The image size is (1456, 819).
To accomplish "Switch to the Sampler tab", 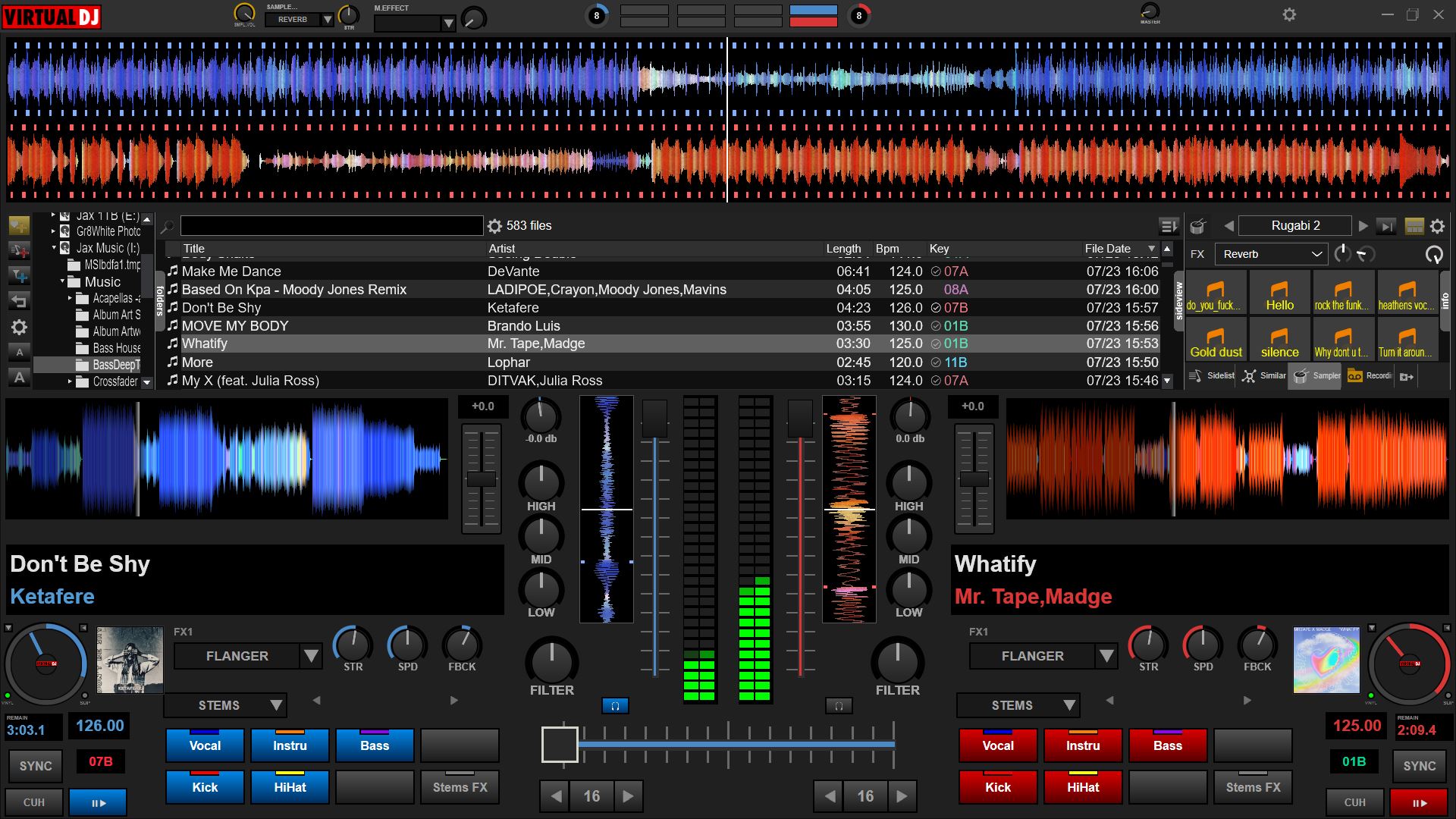I will pyautogui.click(x=1316, y=375).
